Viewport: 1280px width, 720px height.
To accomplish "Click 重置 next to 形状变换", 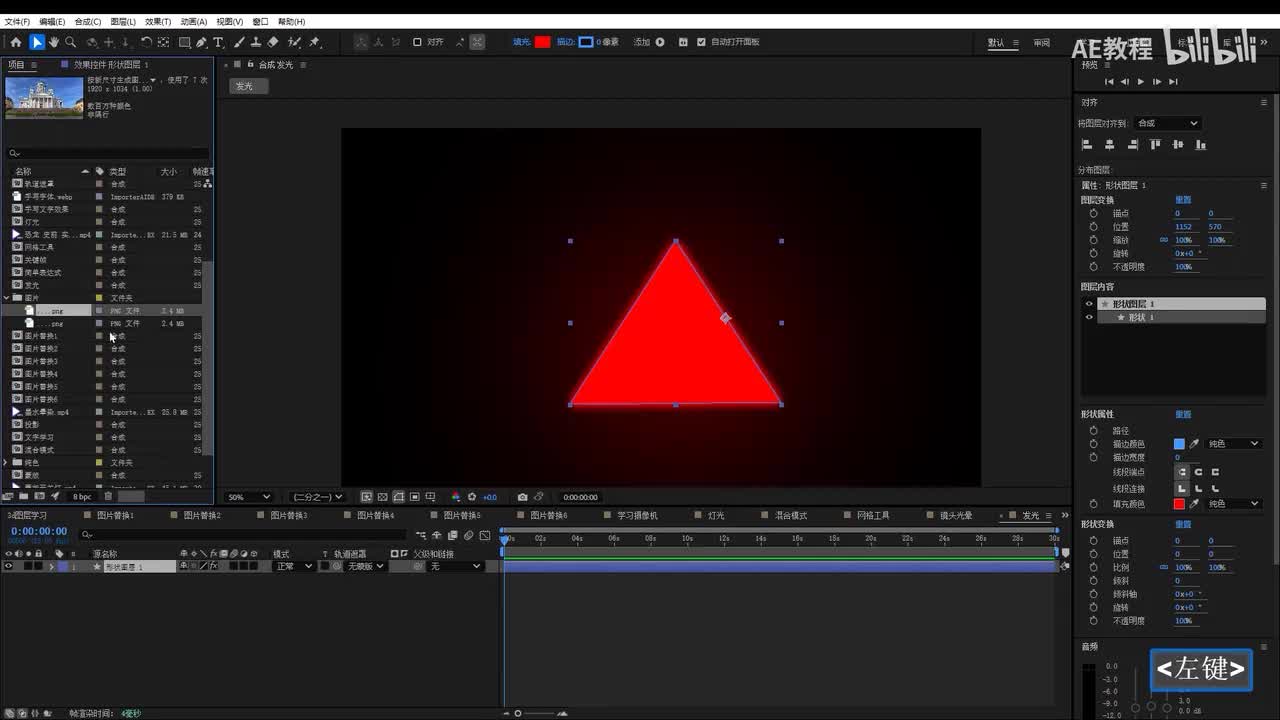I will coord(1183,524).
